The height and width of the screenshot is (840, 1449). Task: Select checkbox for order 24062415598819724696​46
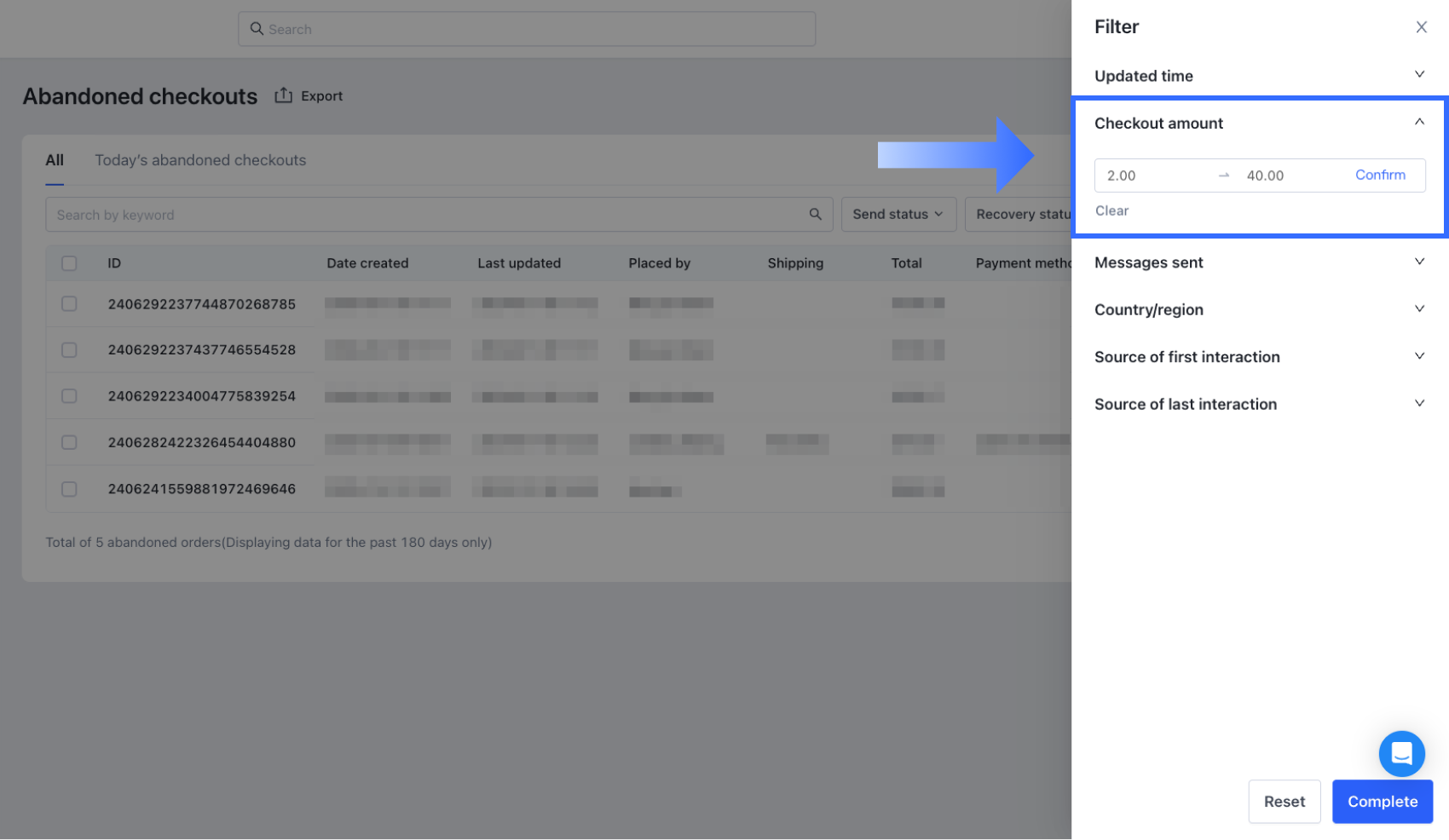click(69, 489)
